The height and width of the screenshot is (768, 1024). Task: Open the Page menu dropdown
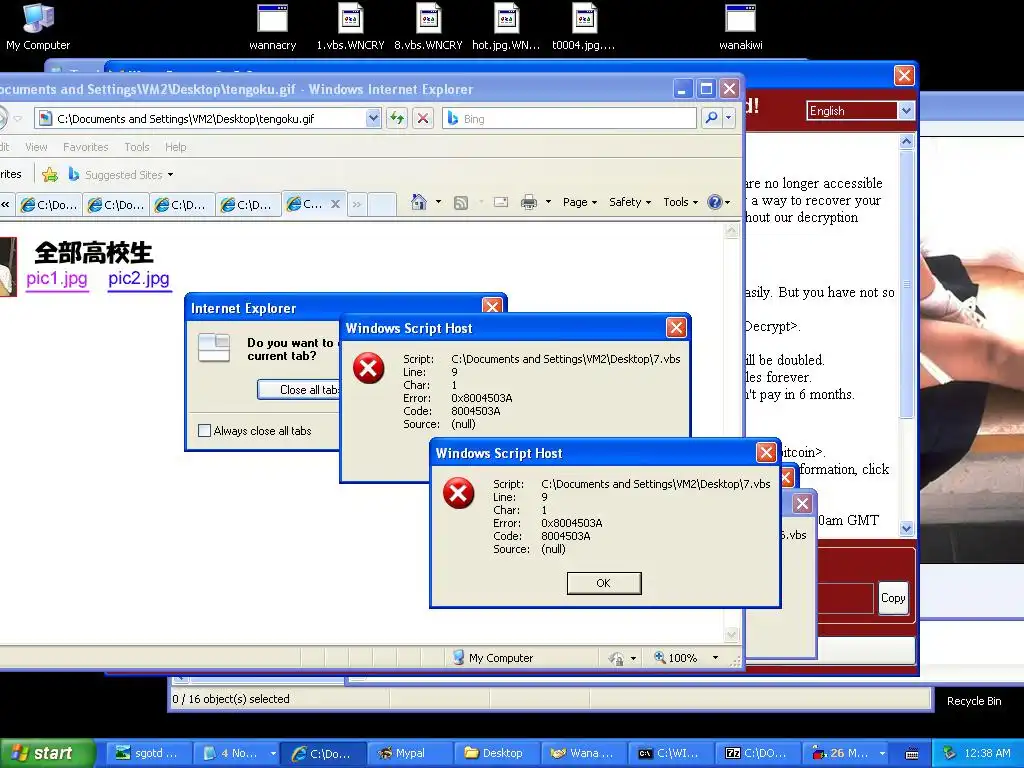580,202
